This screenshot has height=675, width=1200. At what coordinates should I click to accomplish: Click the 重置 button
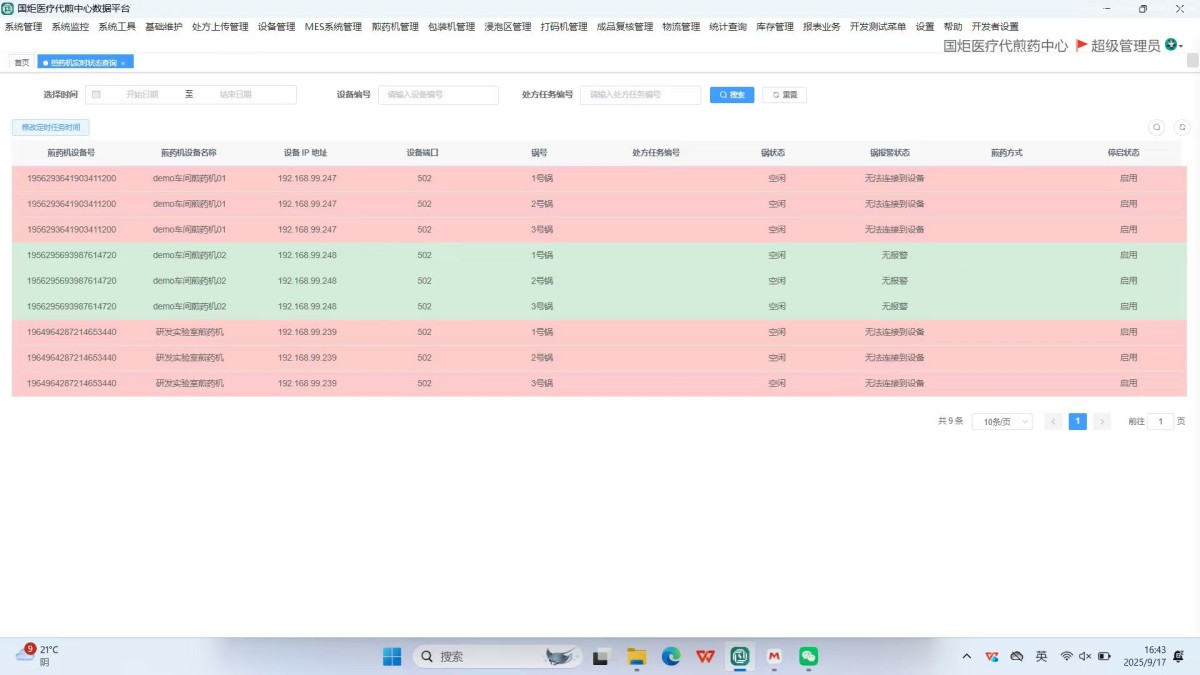coord(784,95)
